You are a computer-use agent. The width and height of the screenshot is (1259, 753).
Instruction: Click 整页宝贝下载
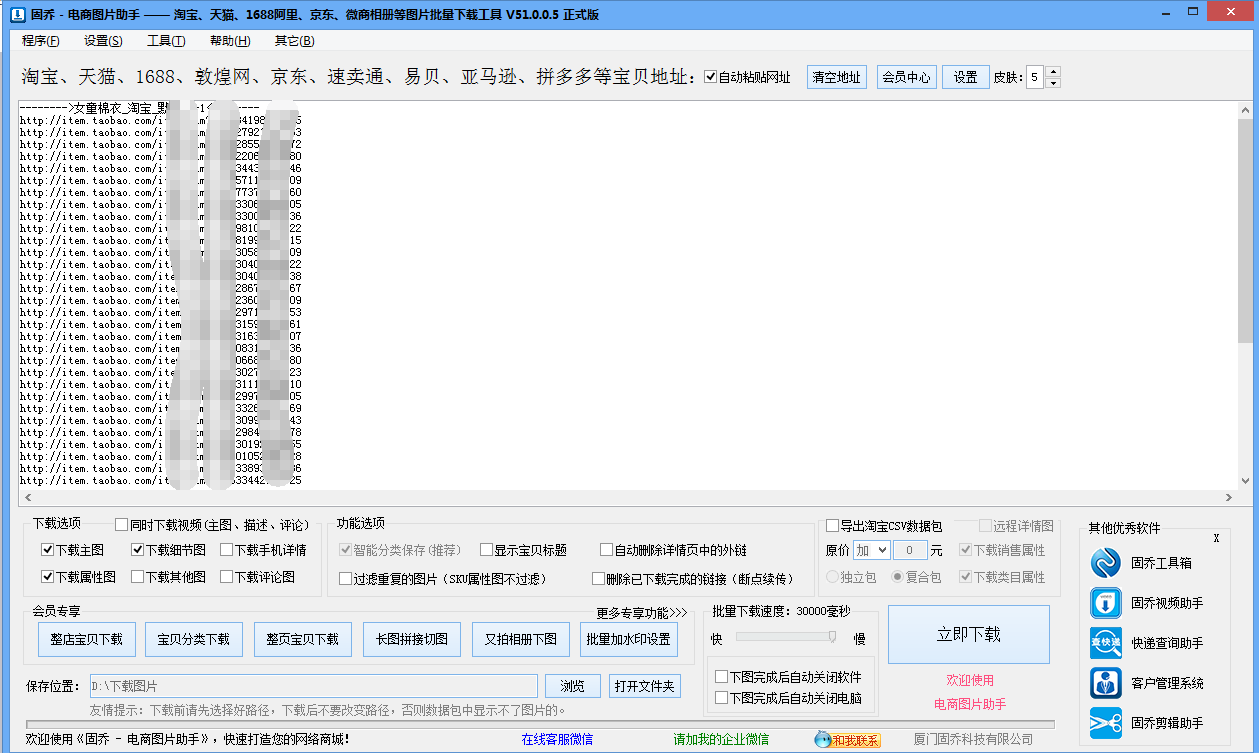[x=303, y=639]
